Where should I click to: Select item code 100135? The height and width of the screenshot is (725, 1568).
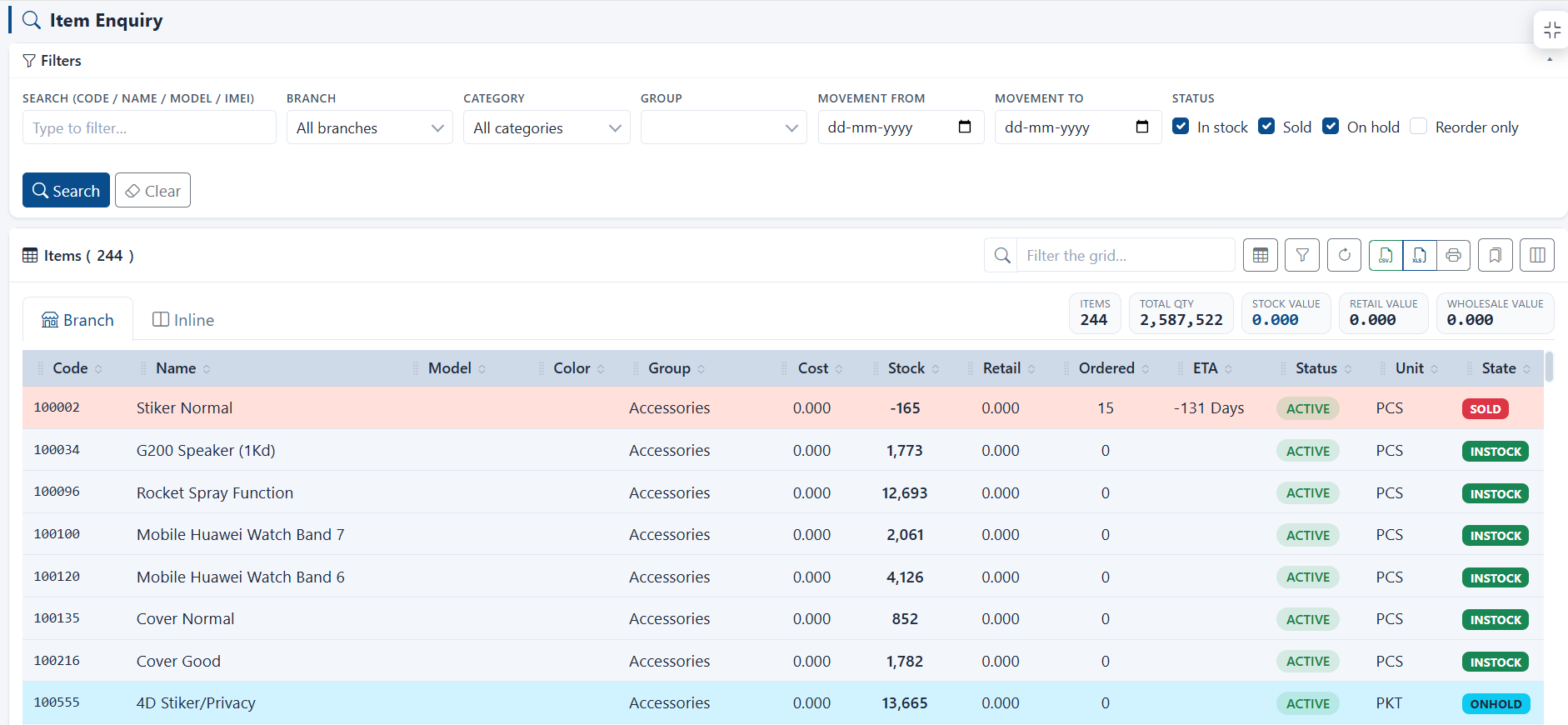tap(57, 618)
